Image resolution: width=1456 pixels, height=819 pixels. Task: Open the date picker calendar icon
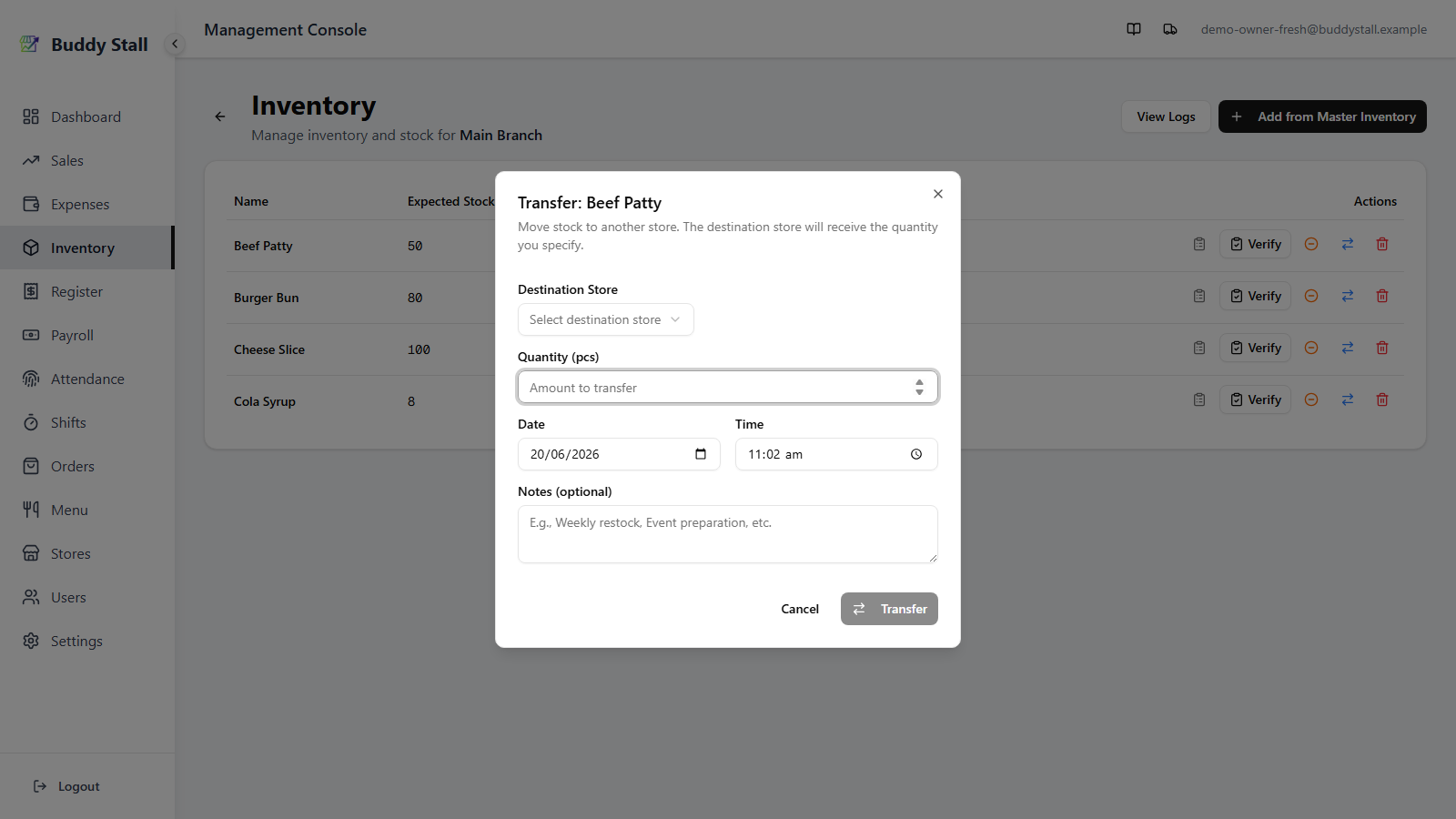[x=701, y=454]
